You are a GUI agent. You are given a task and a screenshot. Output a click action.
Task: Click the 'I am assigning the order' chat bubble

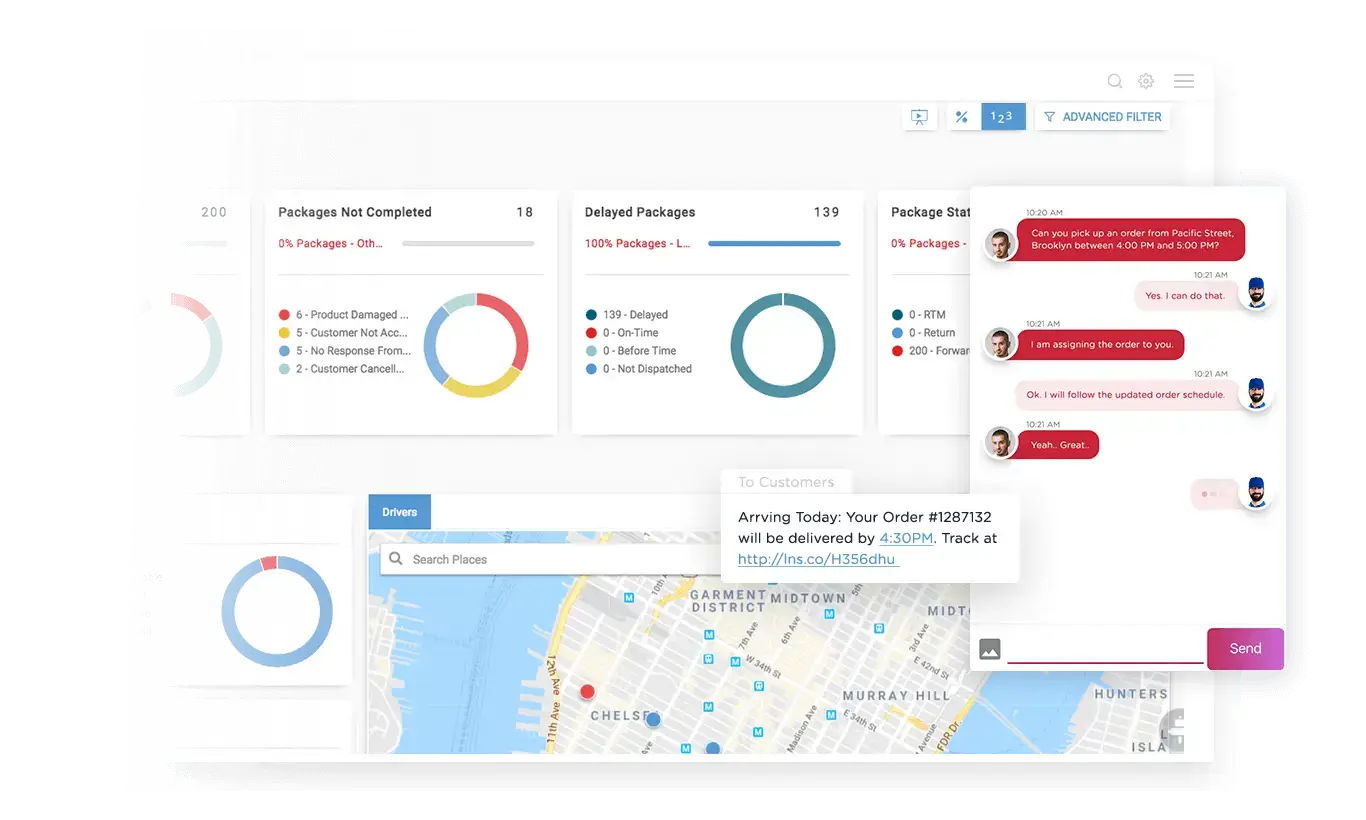(1100, 344)
